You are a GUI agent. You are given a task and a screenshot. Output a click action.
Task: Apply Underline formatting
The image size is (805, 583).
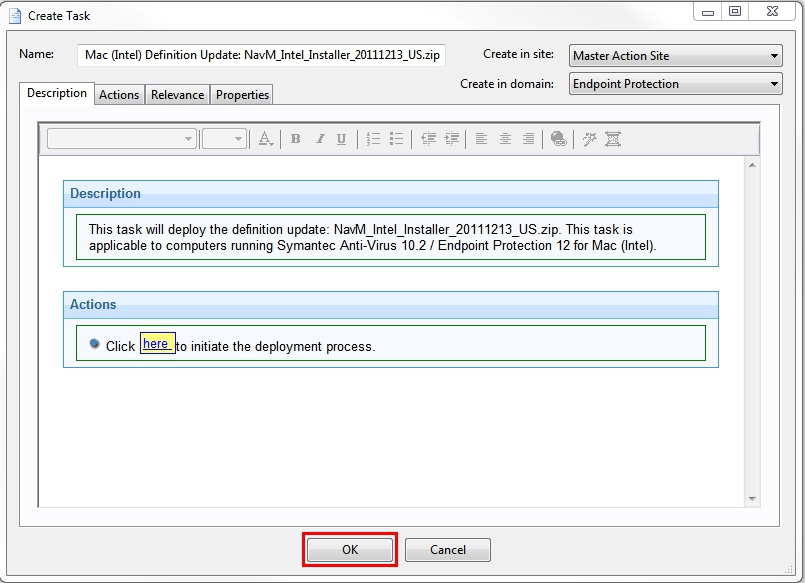(x=342, y=139)
